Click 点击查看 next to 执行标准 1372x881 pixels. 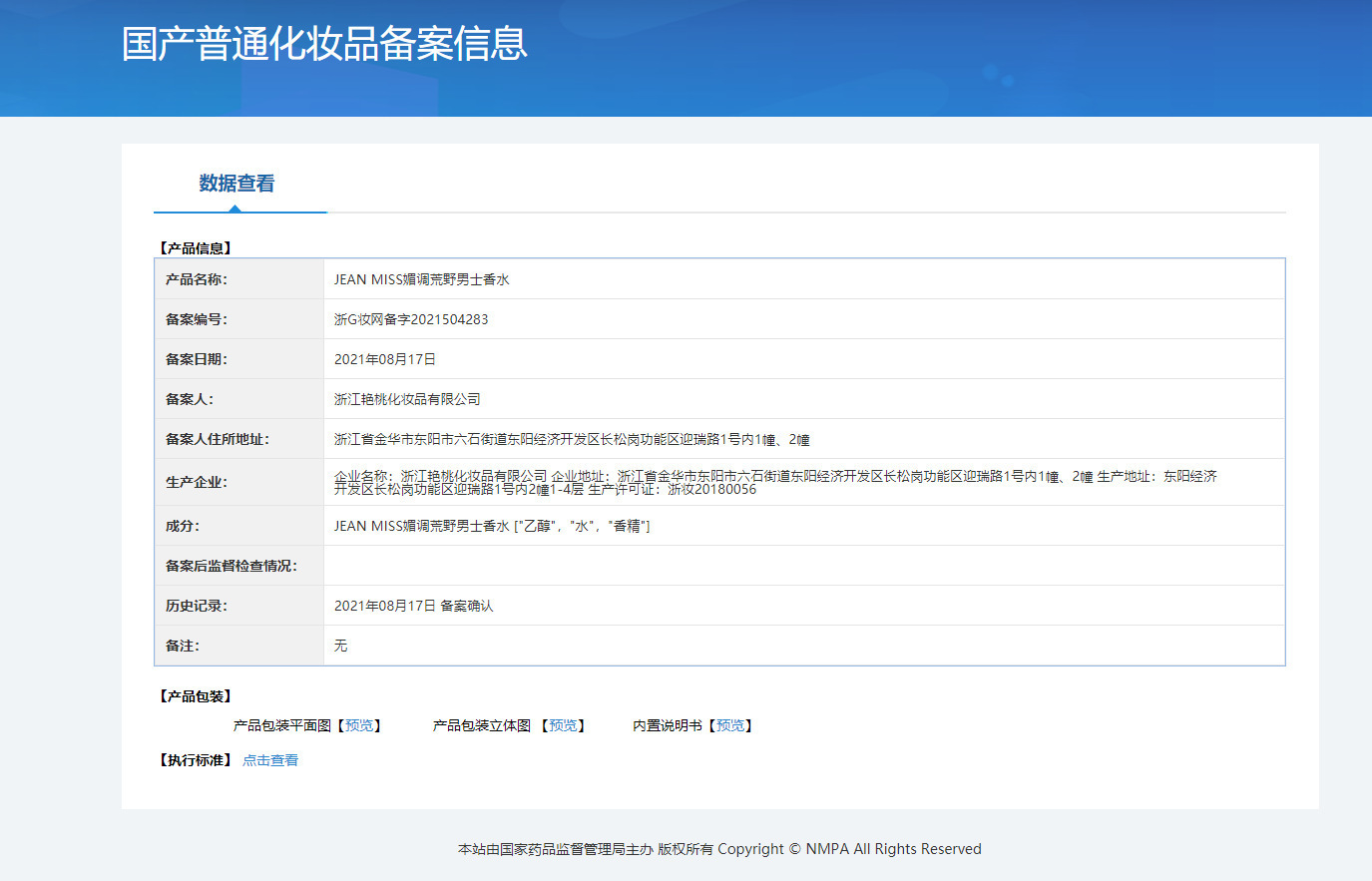coord(270,760)
